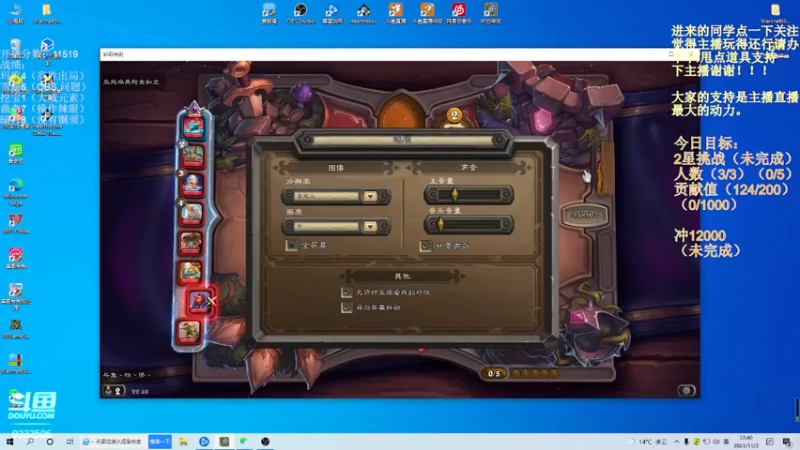Toggle the background sound checkbox under 声音
The image size is (800, 450).
[426, 246]
